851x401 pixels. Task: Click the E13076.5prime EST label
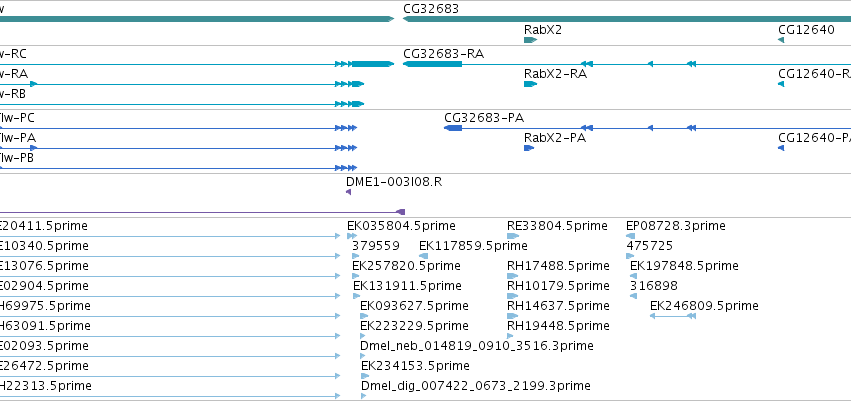[44, 266]
